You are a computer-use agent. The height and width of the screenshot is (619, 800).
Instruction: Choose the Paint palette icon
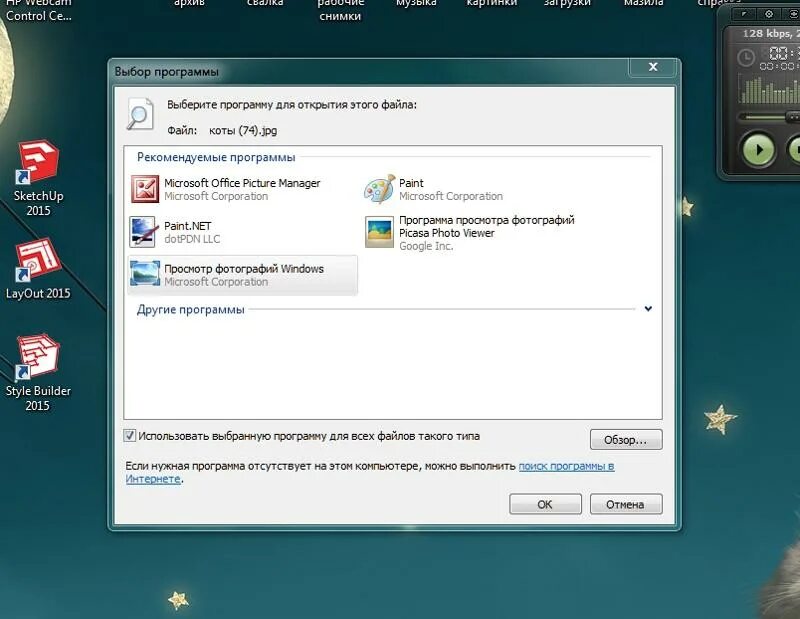click(x=380, y=189)
